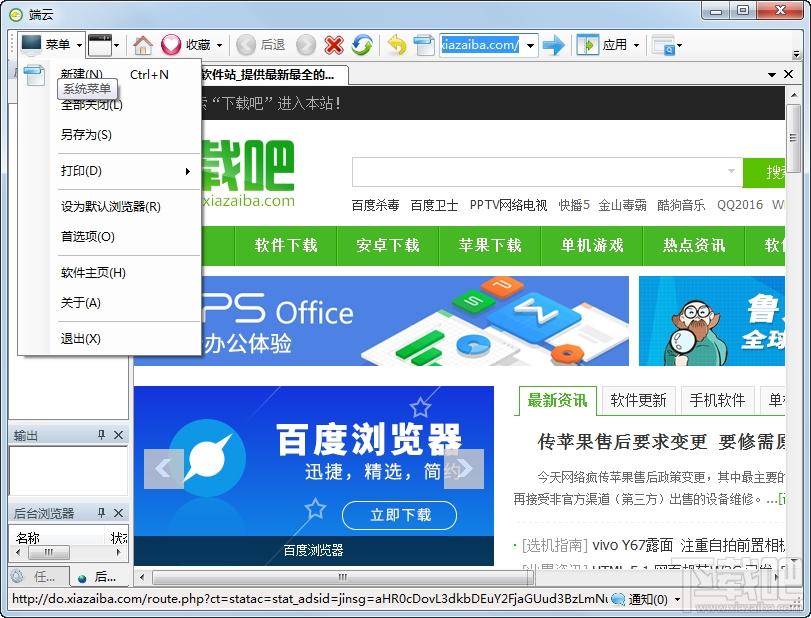Close the 后台浏览器 panel

pos(118,513)
